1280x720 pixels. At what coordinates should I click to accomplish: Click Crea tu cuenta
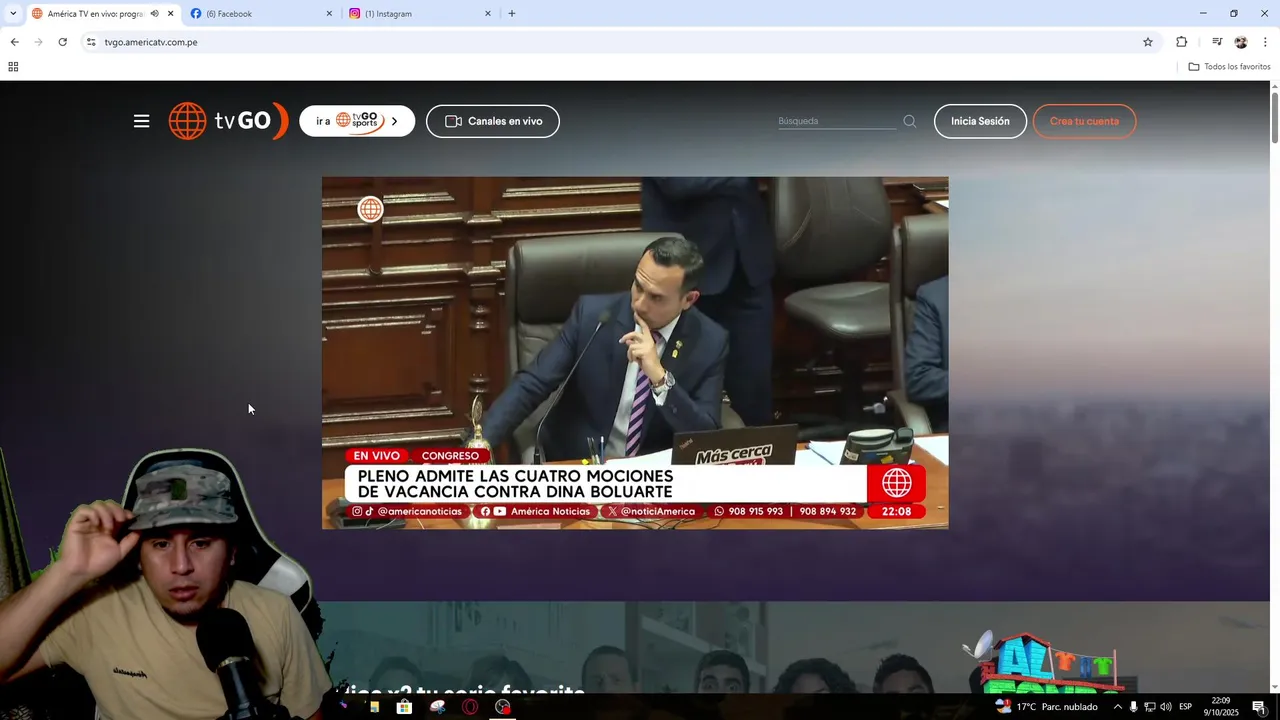point(1084,121)
